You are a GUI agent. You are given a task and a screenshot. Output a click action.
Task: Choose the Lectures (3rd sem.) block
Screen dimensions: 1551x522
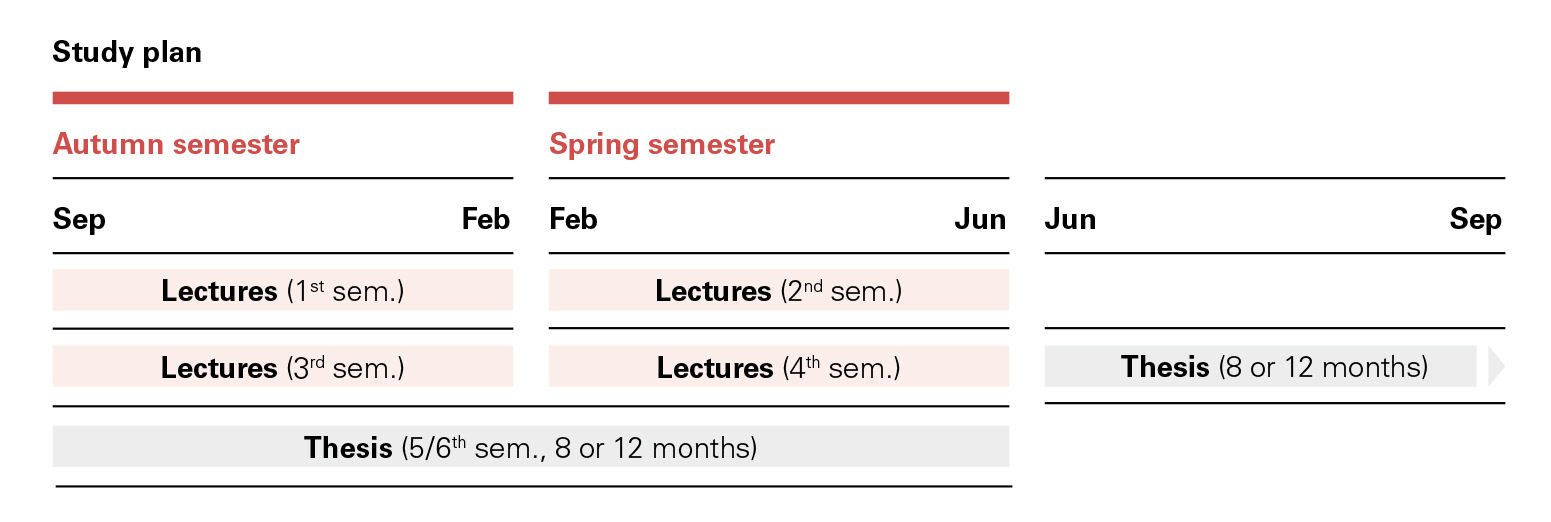(282, 367)
